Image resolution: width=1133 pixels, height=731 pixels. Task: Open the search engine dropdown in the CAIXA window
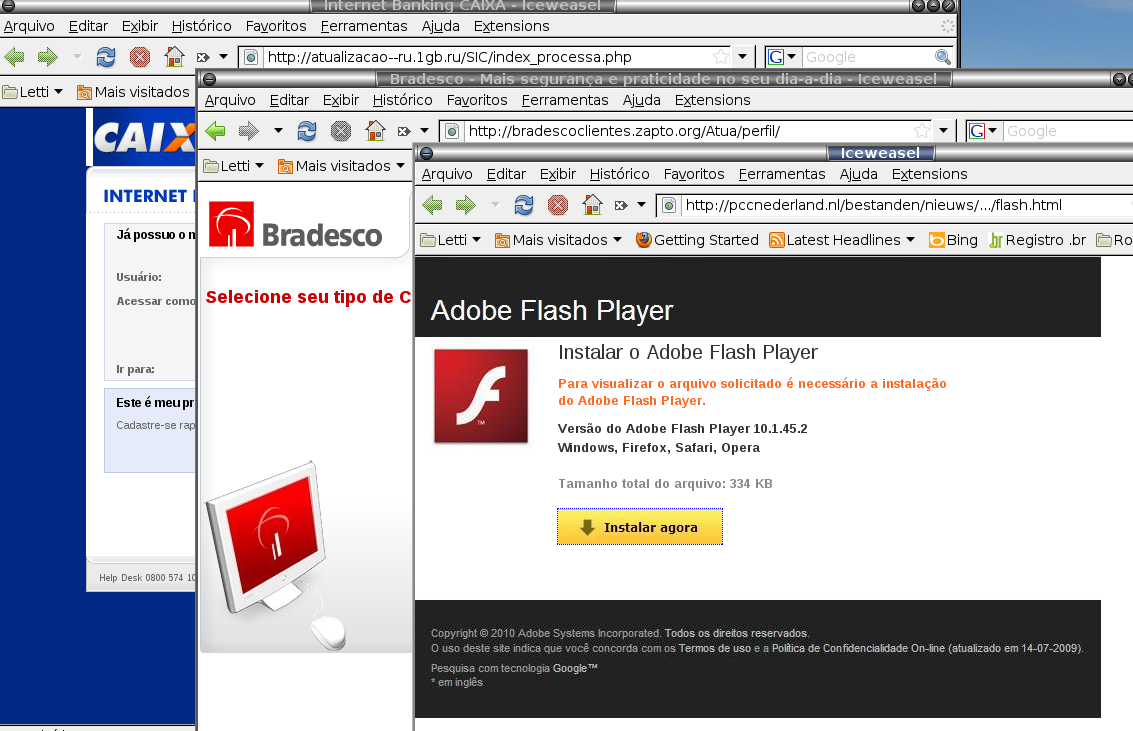point(792,56)
